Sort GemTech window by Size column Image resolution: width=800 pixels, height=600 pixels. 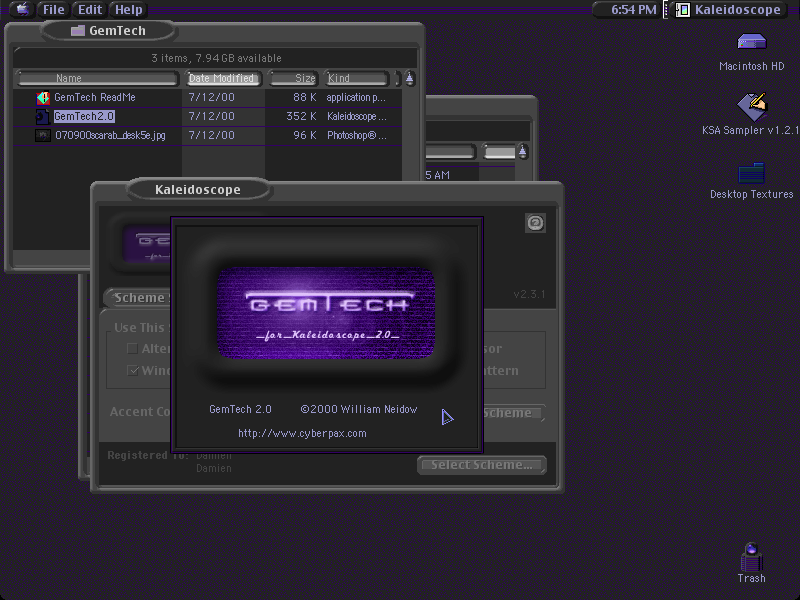point(293,78)
